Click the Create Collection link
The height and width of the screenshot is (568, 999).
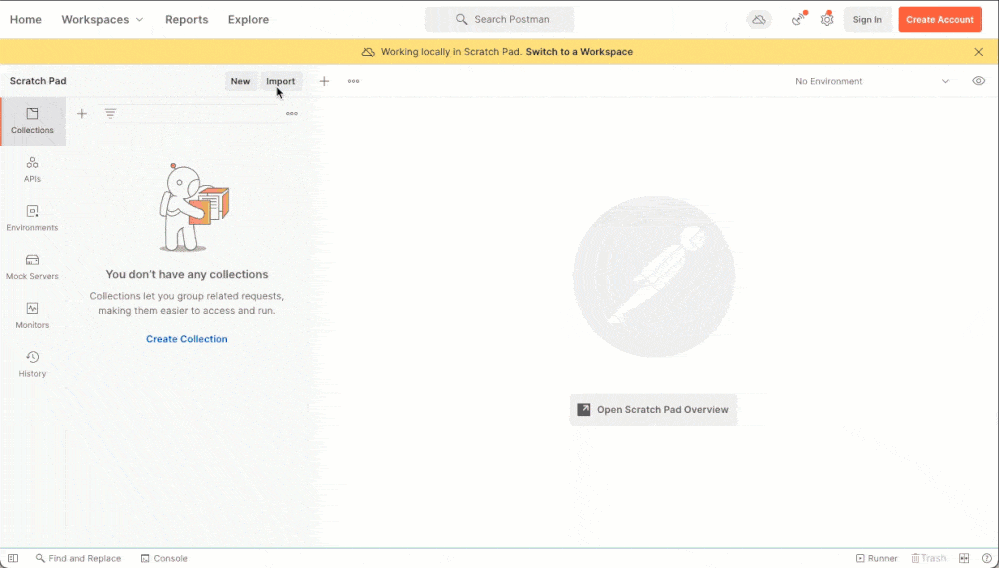coord(187,339)
